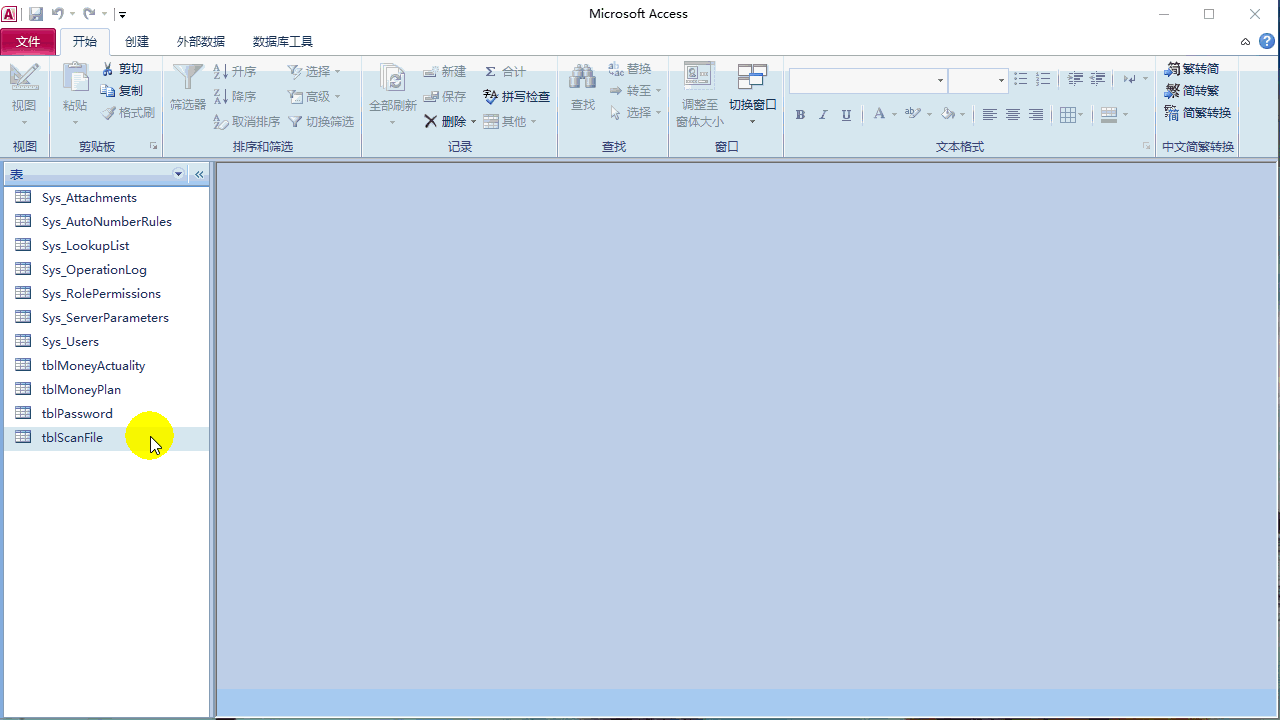This screenshot has height=720, width=1280.
Task: Open the 筛选器 filter funnel
Action: click(187, 88)
